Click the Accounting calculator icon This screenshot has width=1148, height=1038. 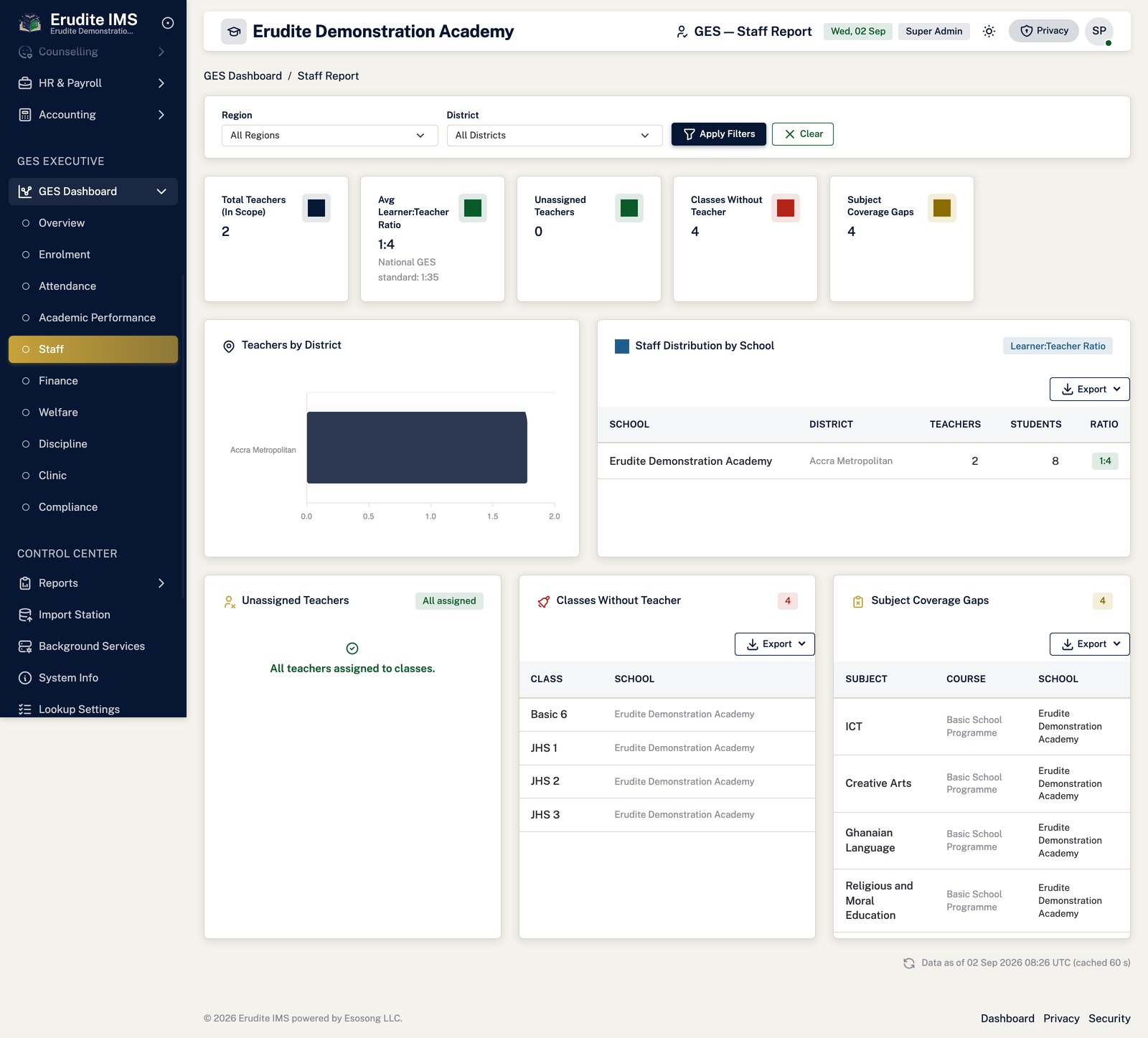[x=25, y=115]
